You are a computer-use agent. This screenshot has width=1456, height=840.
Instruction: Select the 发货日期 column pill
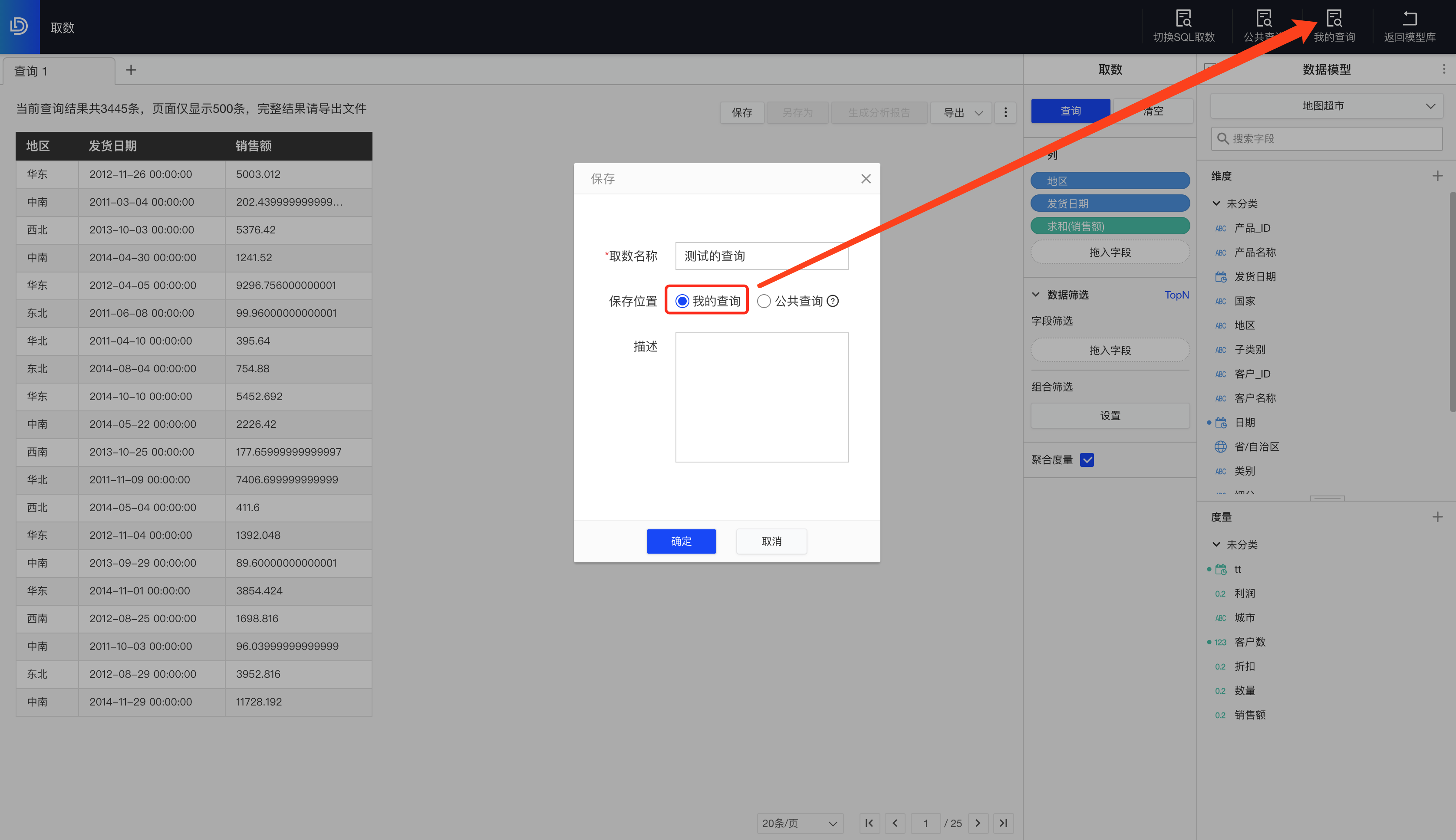1110,203
